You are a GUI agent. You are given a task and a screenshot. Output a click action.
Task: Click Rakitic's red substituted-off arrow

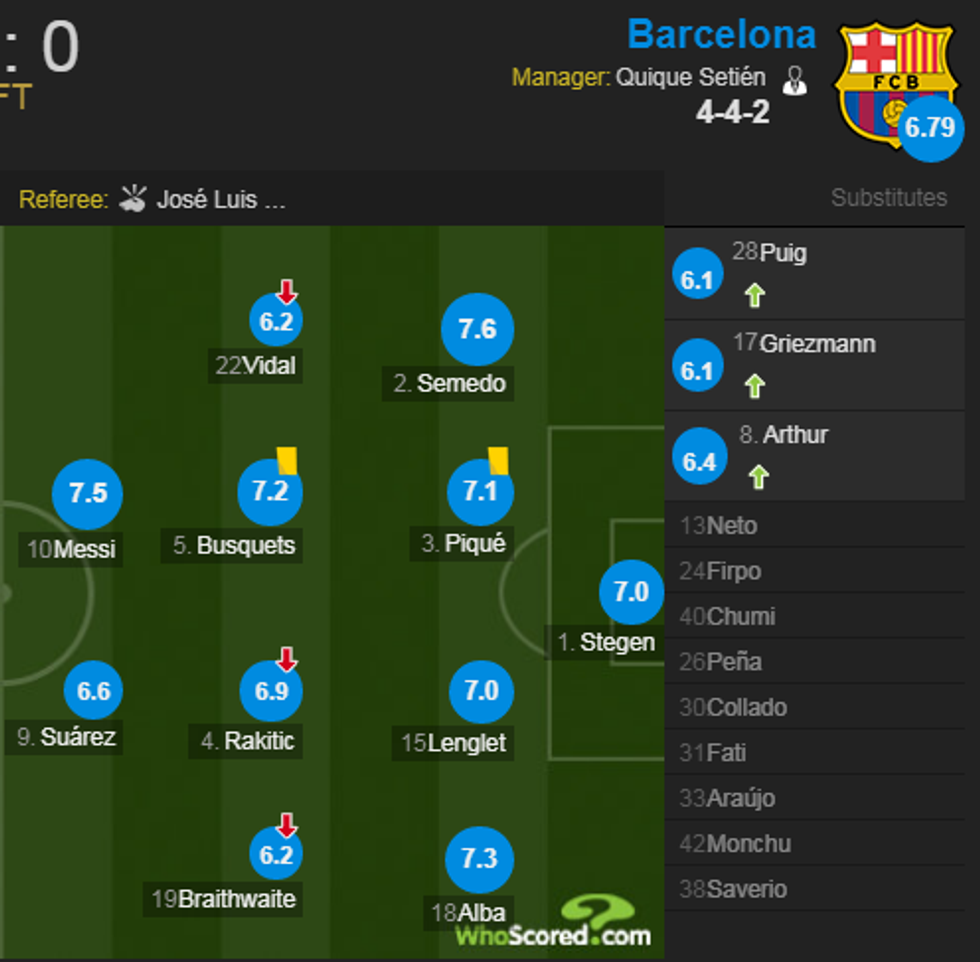pos(287,659)
